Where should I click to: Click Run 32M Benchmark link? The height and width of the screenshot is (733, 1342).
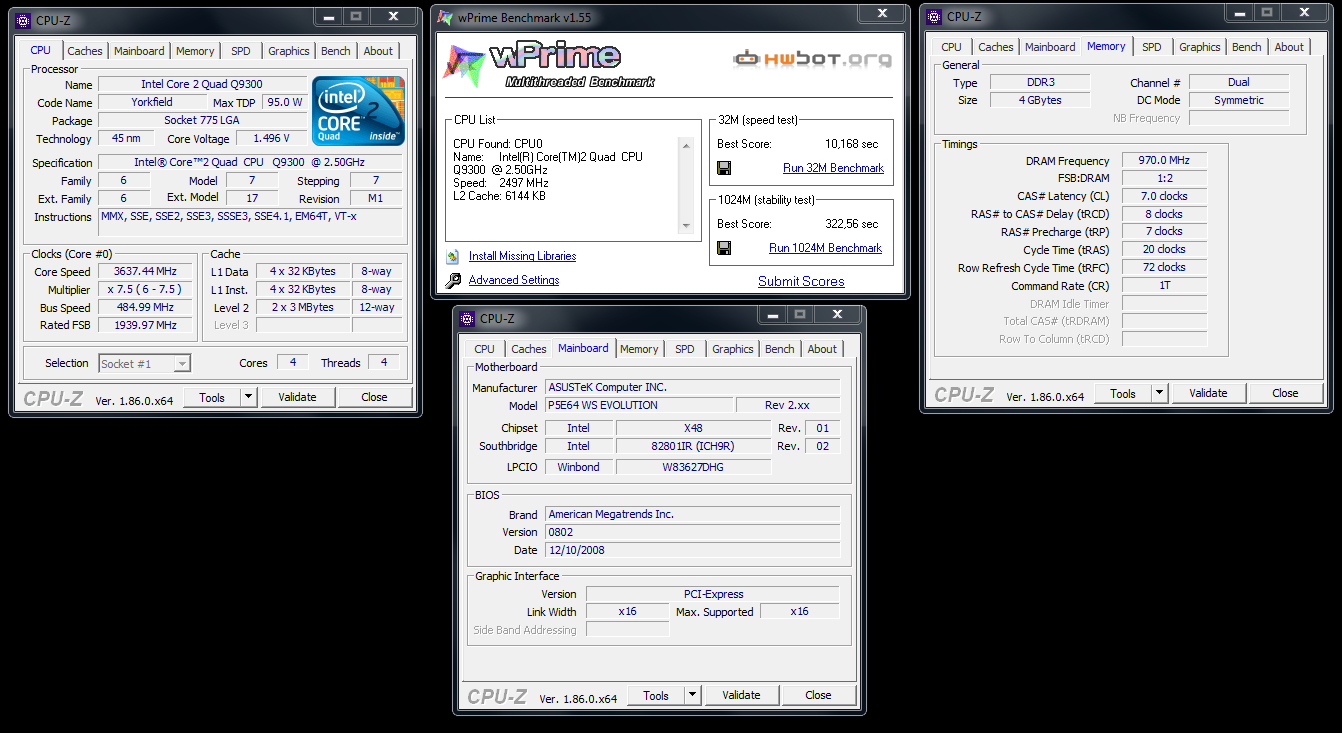click(x=833, y=168)
